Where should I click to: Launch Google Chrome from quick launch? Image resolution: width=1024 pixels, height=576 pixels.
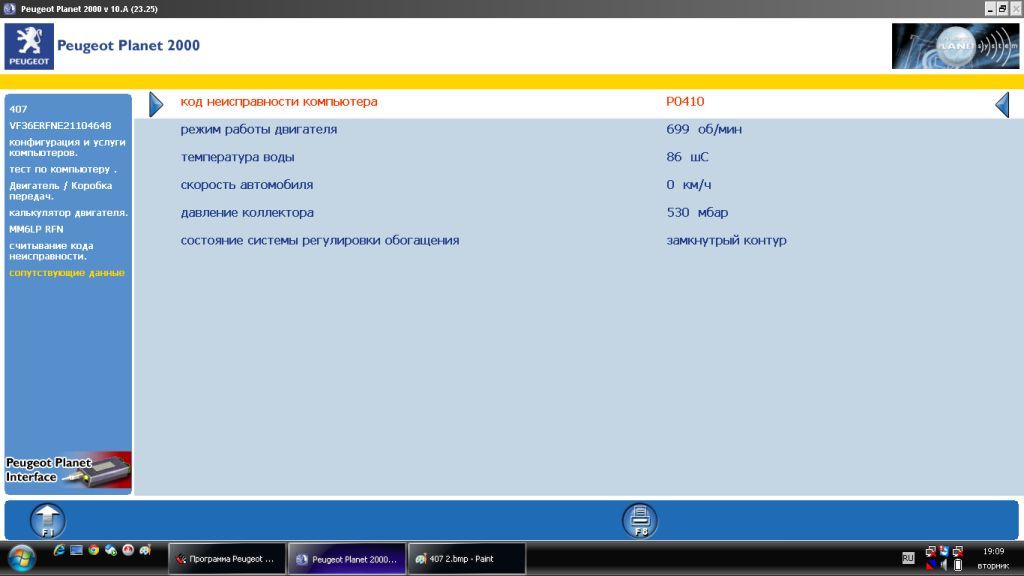pos(94,550)
